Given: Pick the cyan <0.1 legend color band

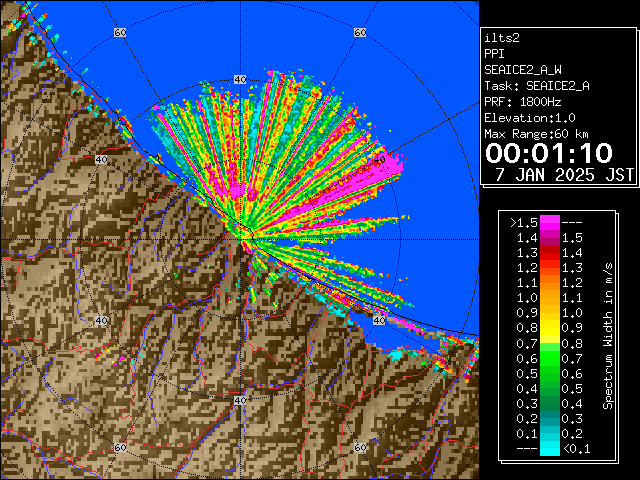Looking at the screenshot, I should pyautogui.click(x=550, y=448).
